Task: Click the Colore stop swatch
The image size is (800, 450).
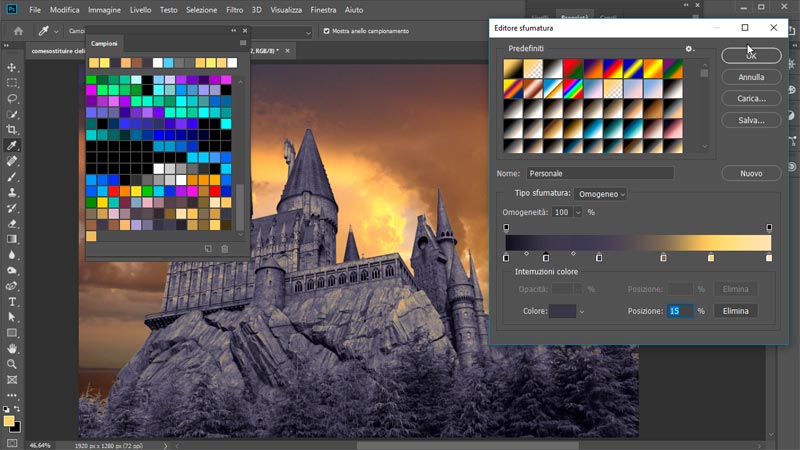Action: (x=562, y=311)
